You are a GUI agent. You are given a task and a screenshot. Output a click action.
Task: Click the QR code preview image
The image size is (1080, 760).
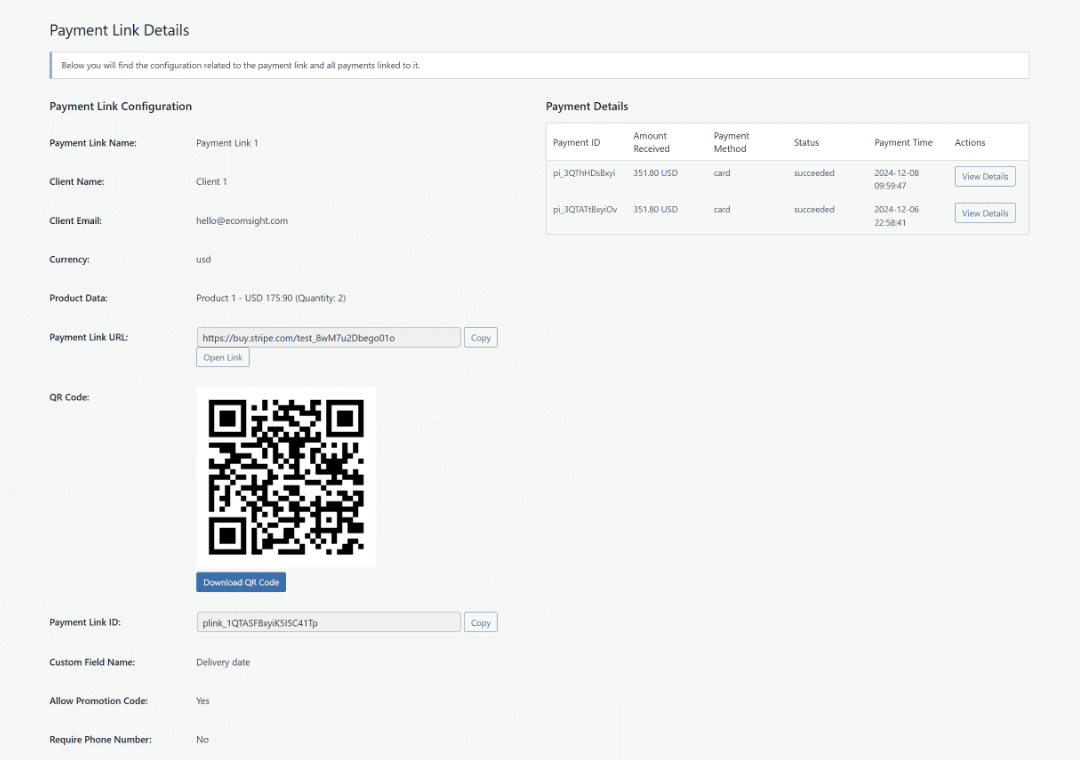[x=286, y=476]
